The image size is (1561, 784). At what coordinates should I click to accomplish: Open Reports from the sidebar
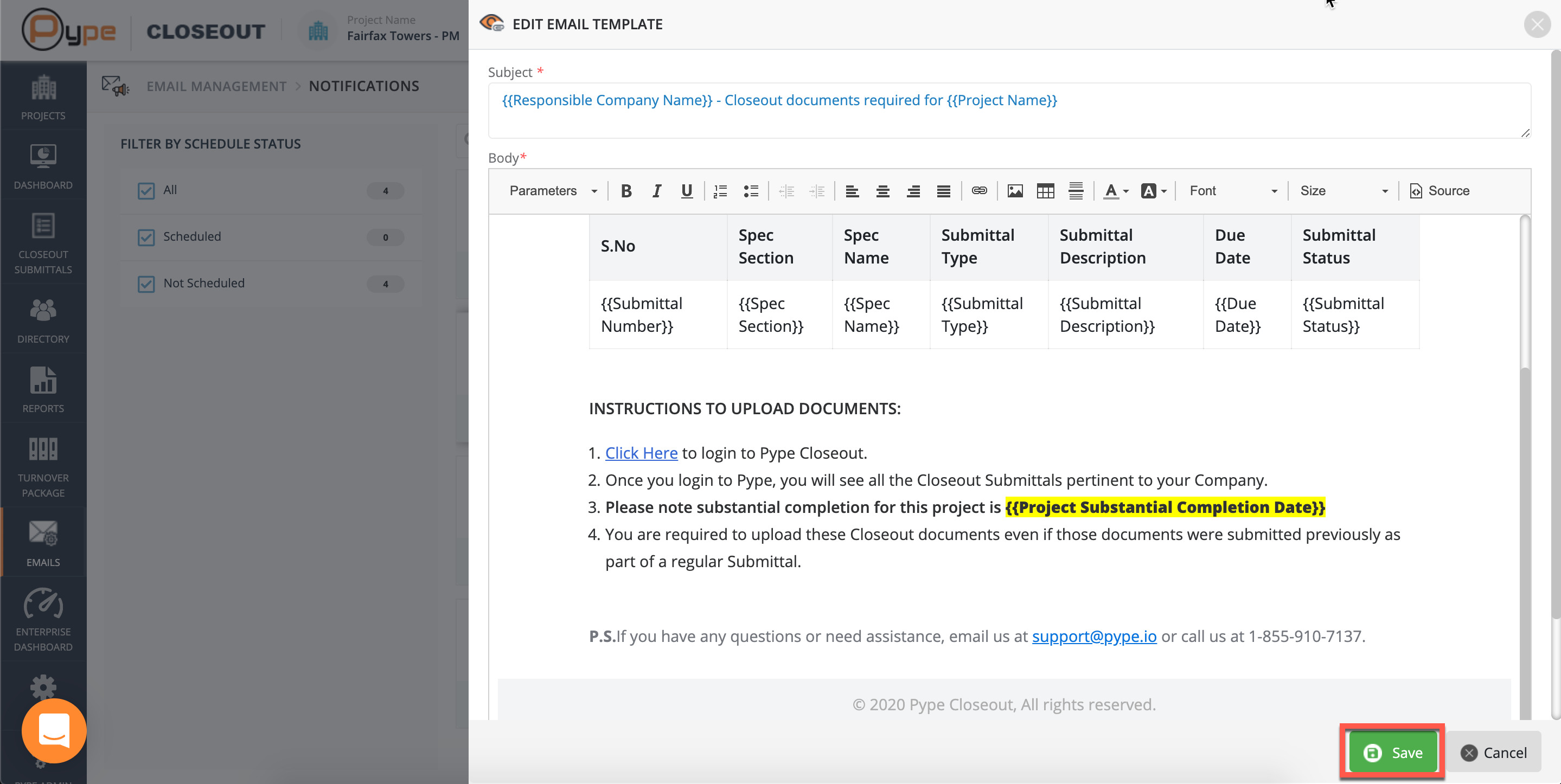(43, 390)
